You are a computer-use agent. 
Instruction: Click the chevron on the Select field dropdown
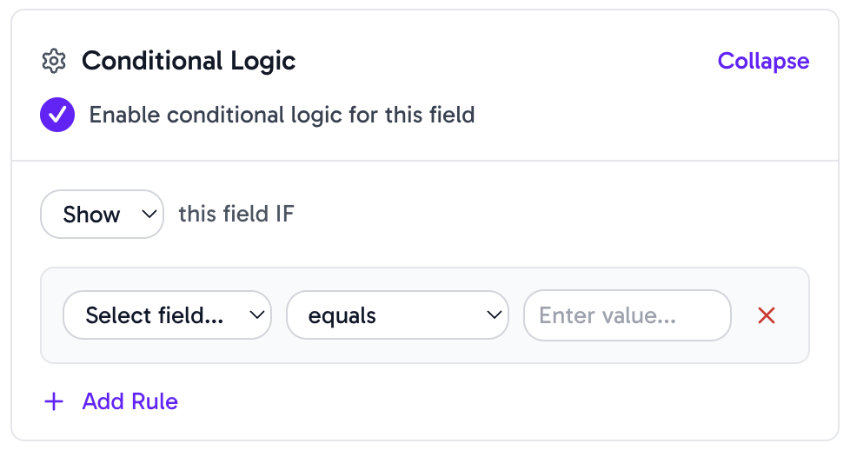tap(257, 316)
